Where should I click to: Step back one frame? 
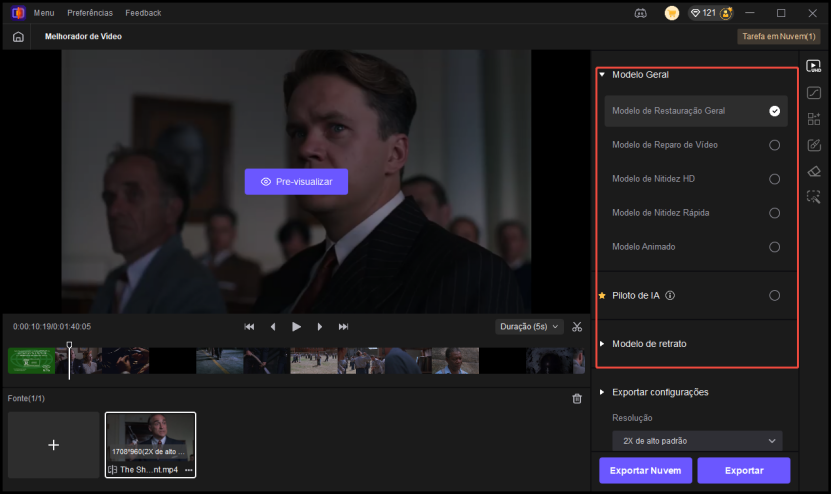click(273, 327)
